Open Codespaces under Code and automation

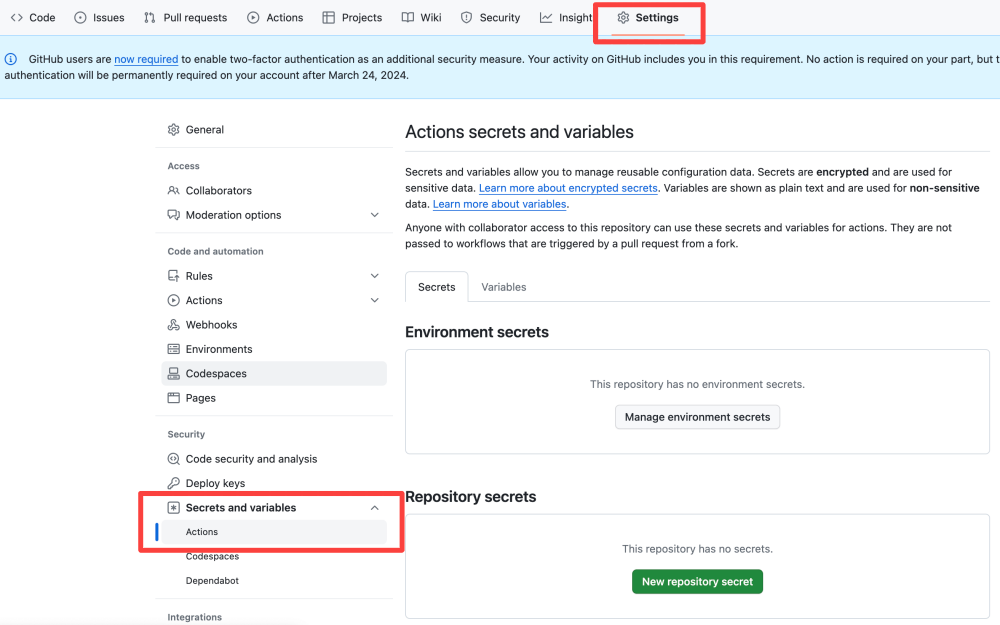click(274, 374)
